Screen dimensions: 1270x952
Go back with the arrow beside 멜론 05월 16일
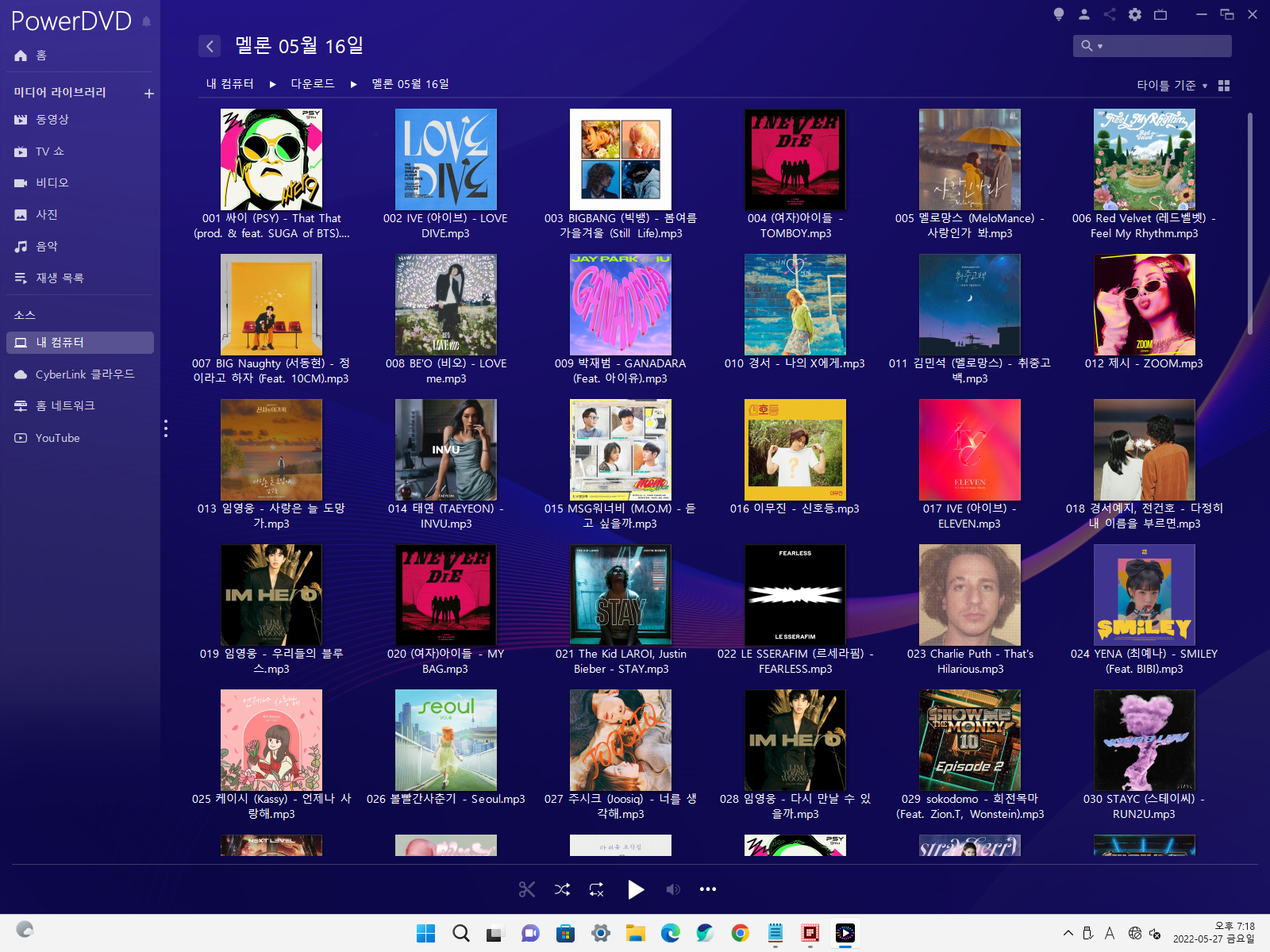(x=210, y=46)
